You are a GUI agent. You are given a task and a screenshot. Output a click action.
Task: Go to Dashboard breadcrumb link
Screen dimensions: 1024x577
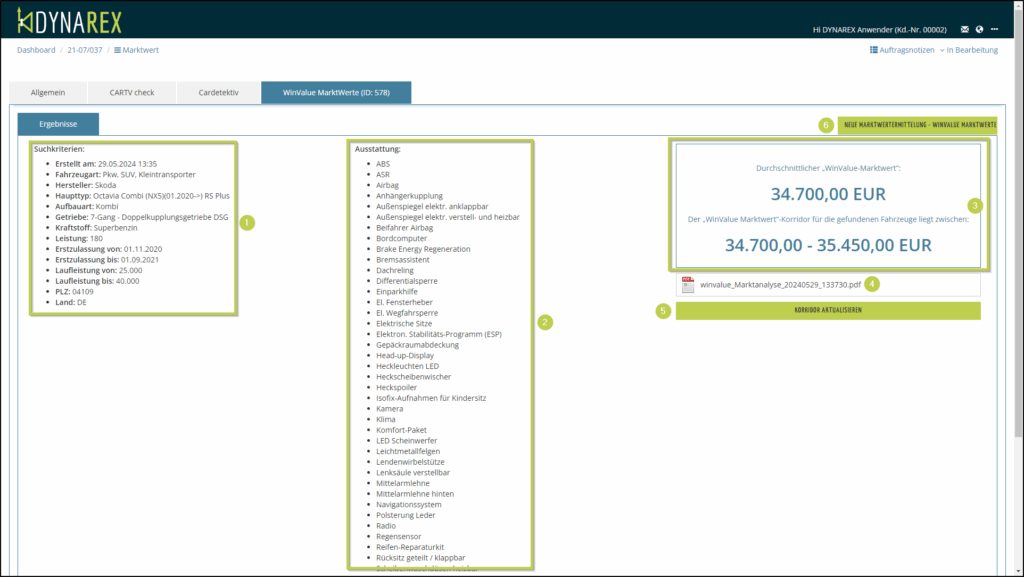click(36, 49)
